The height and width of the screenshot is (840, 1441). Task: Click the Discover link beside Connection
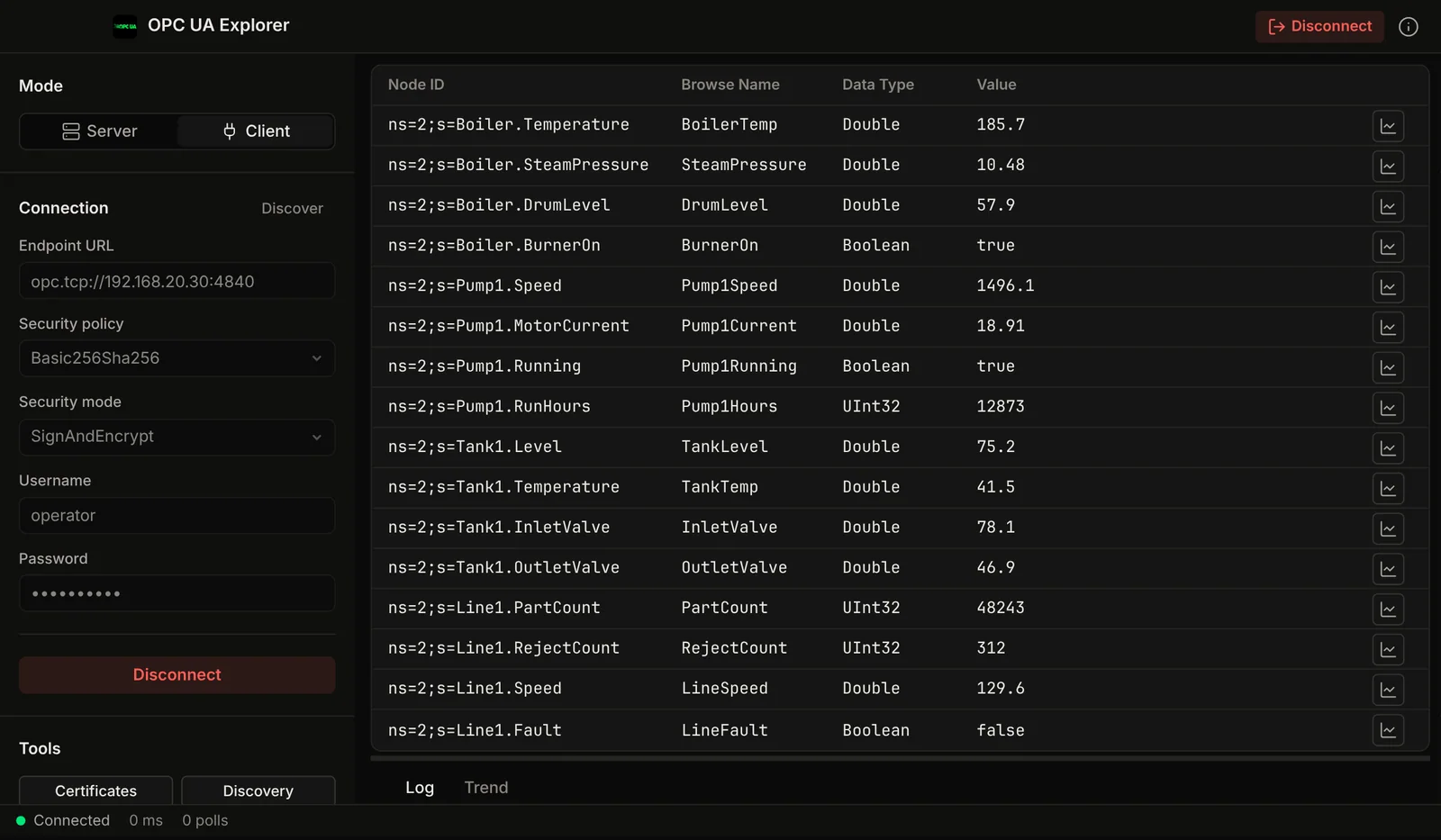[292, 209]
